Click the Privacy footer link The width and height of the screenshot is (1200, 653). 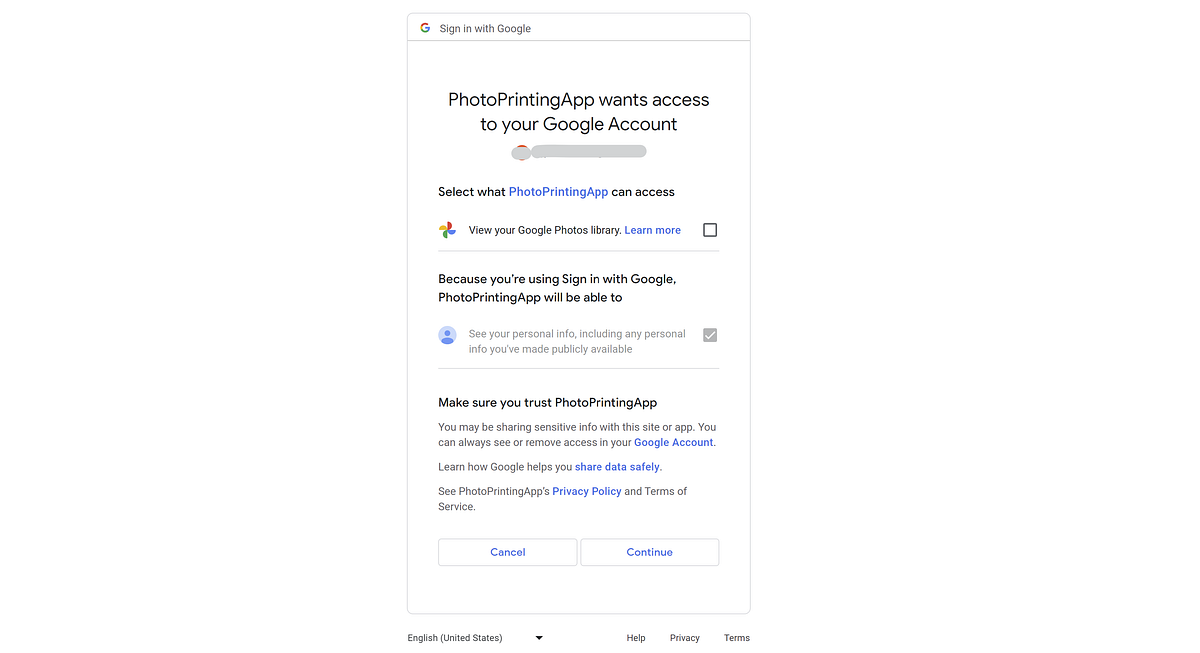[685, 637]
